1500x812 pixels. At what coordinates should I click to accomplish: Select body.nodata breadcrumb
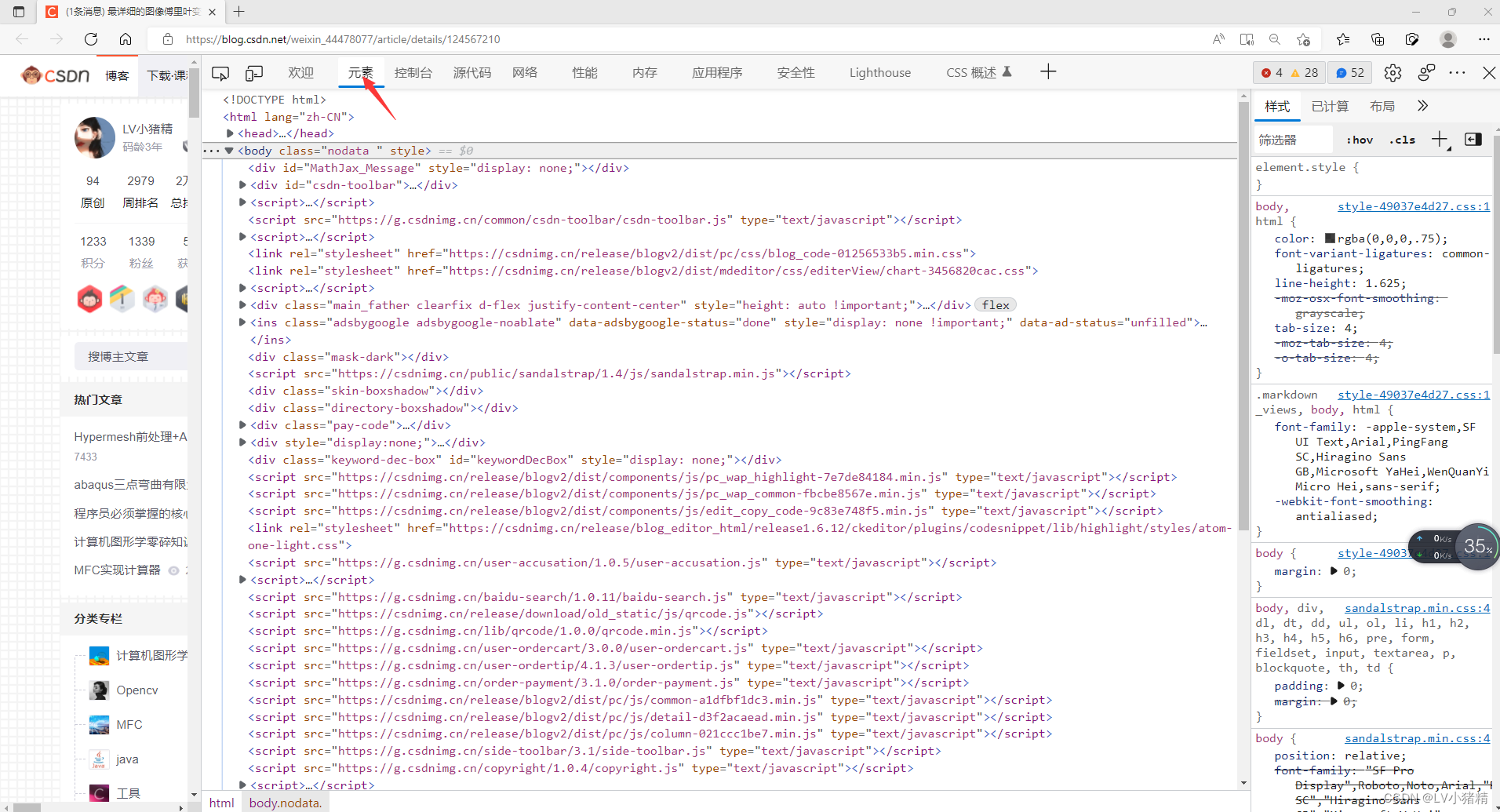(x=286, y=803)
